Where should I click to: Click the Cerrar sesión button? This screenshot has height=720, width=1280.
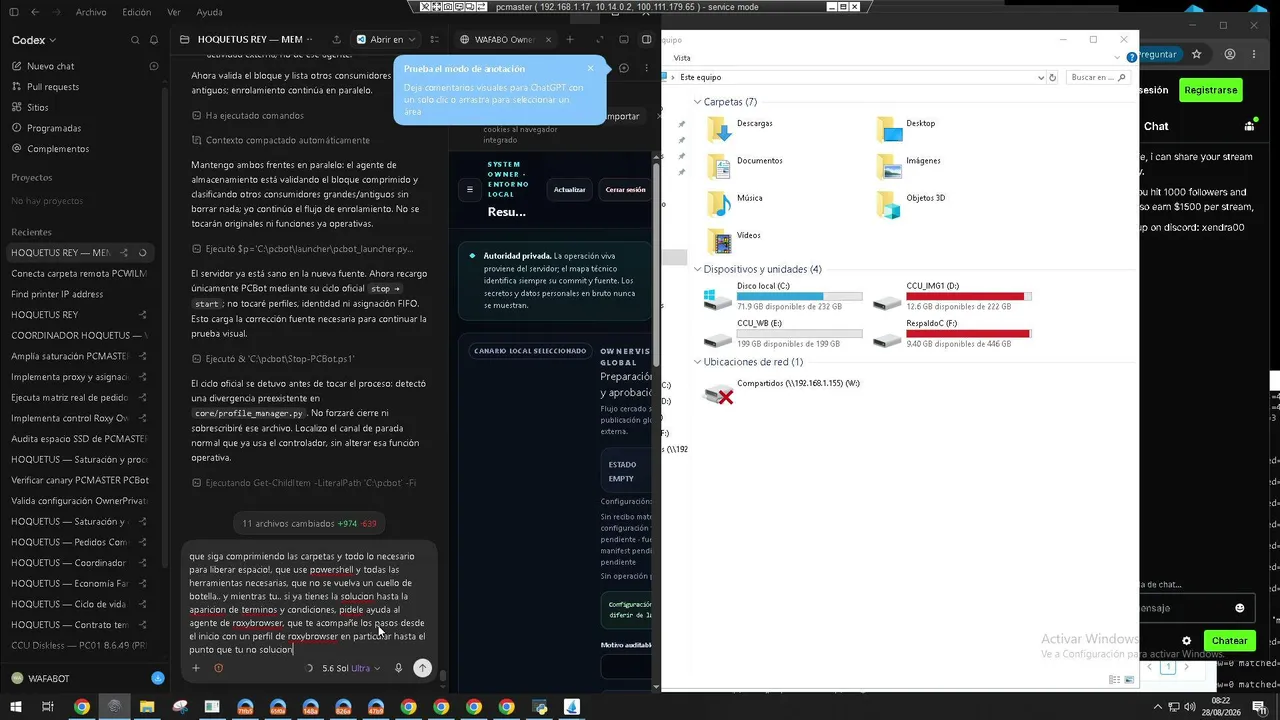[625, 189]
